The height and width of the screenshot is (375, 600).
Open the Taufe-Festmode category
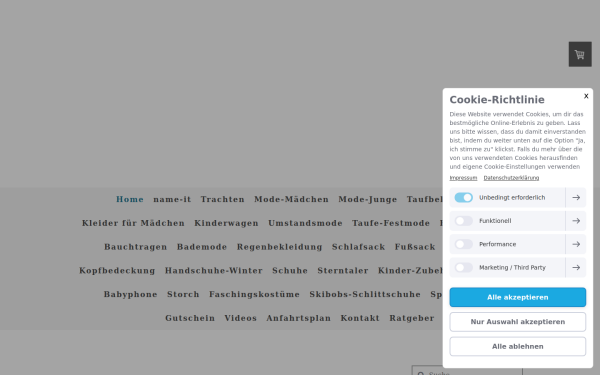(391, 223)
